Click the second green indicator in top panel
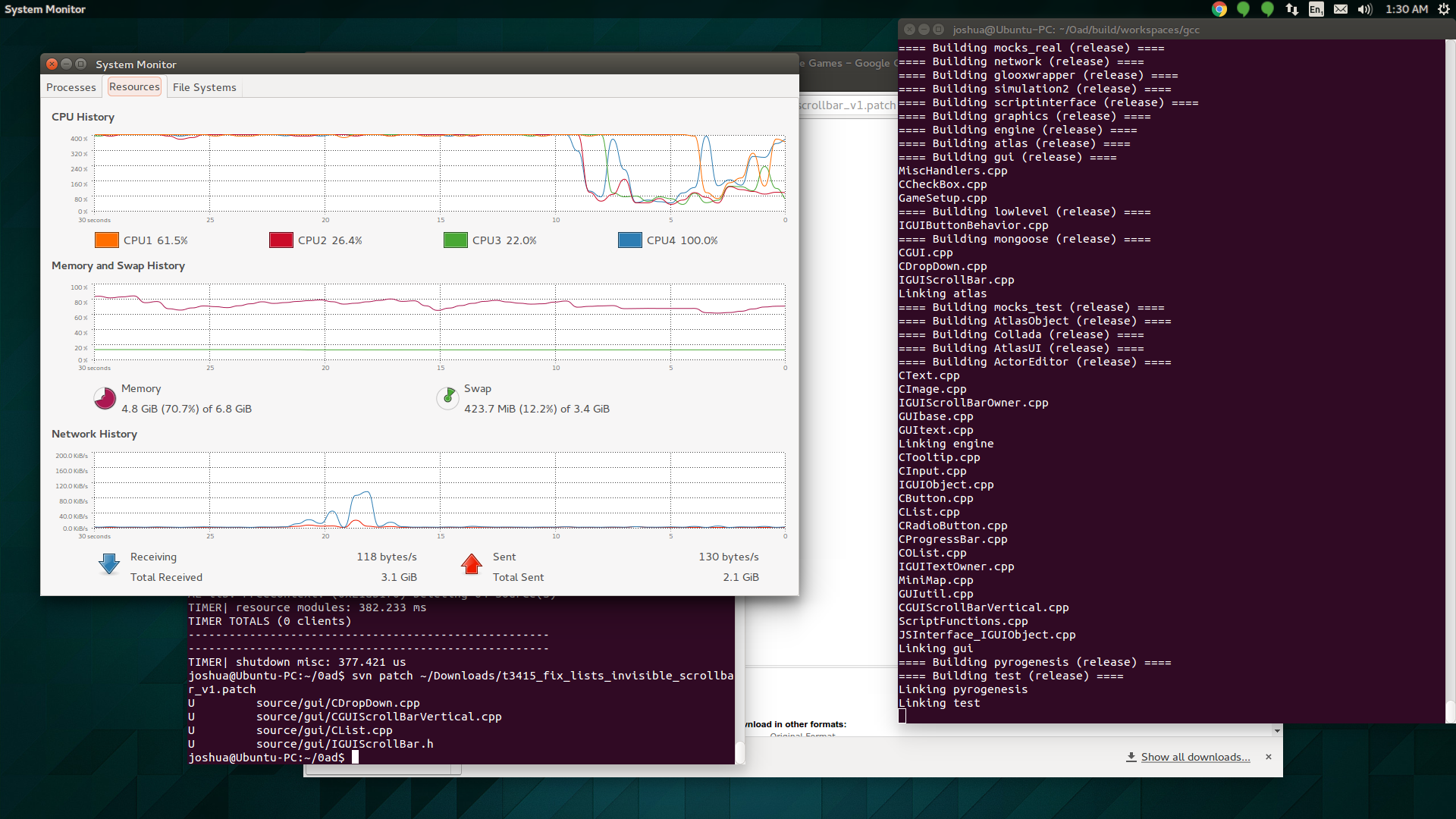Viewport: 1456px width, 819px height. tap(1267, 9)
